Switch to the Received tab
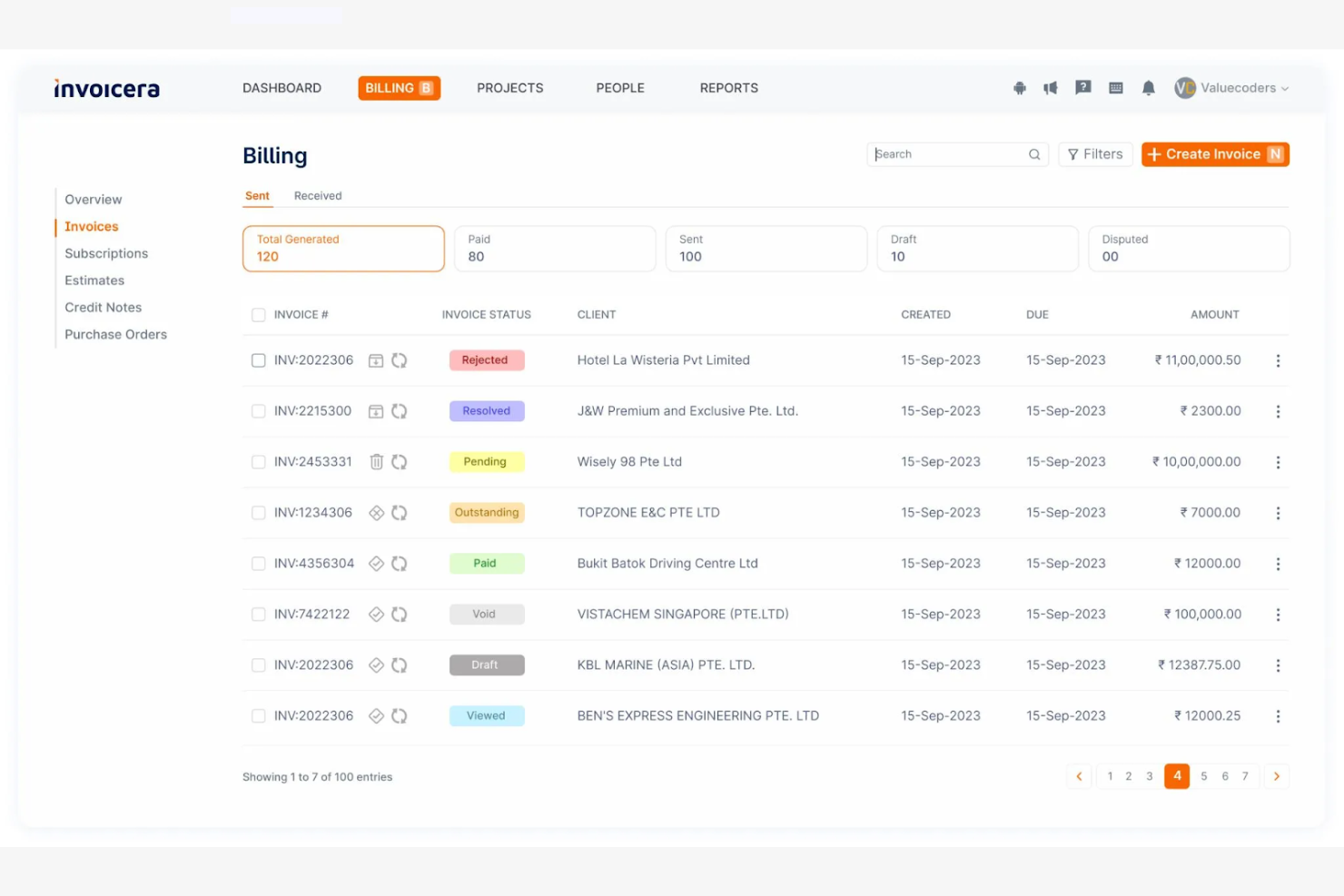1344x896 pixels. 317,195
